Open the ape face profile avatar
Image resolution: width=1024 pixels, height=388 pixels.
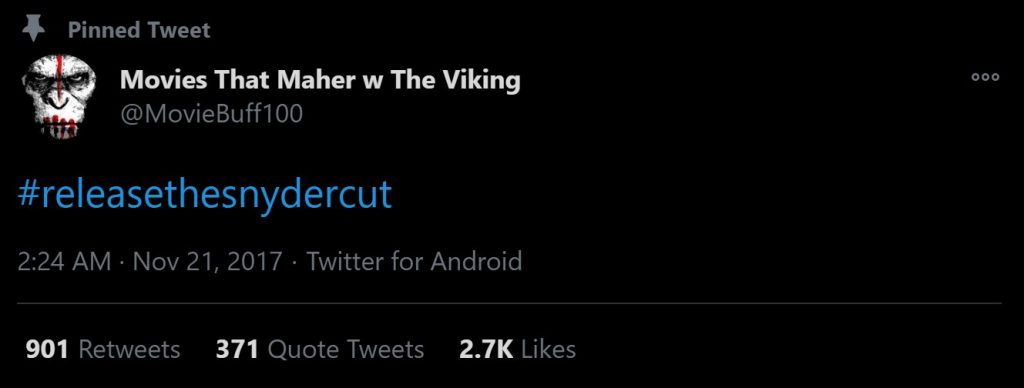(59, 96)
